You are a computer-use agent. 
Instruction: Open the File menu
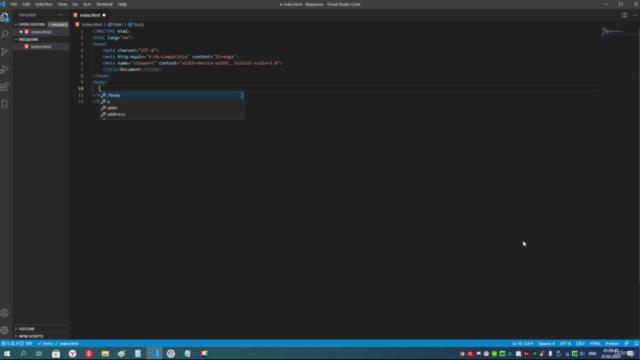click(14, 4)
